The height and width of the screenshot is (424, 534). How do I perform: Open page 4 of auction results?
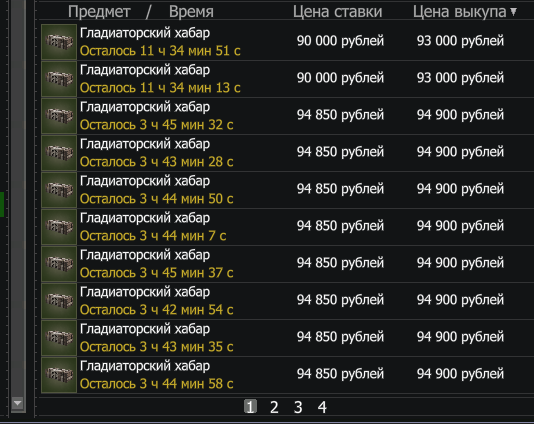click(x=322, y=407)
